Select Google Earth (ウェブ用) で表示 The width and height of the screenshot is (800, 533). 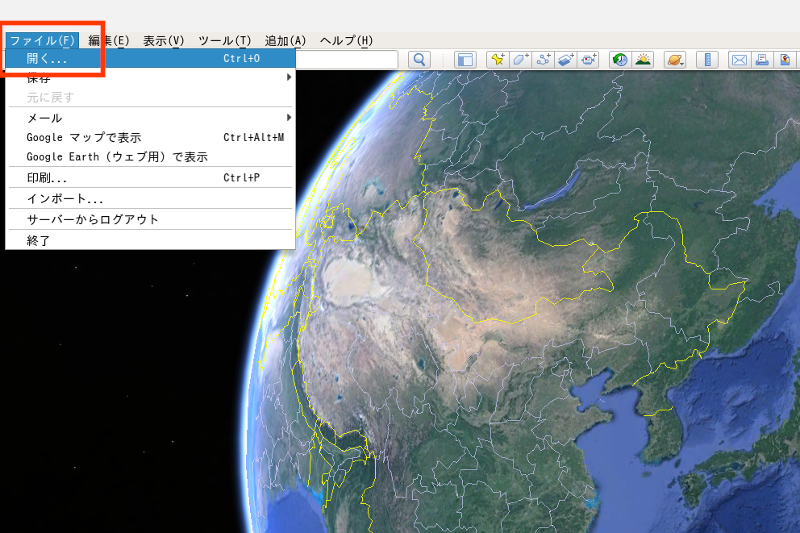[x=151, y=157]
